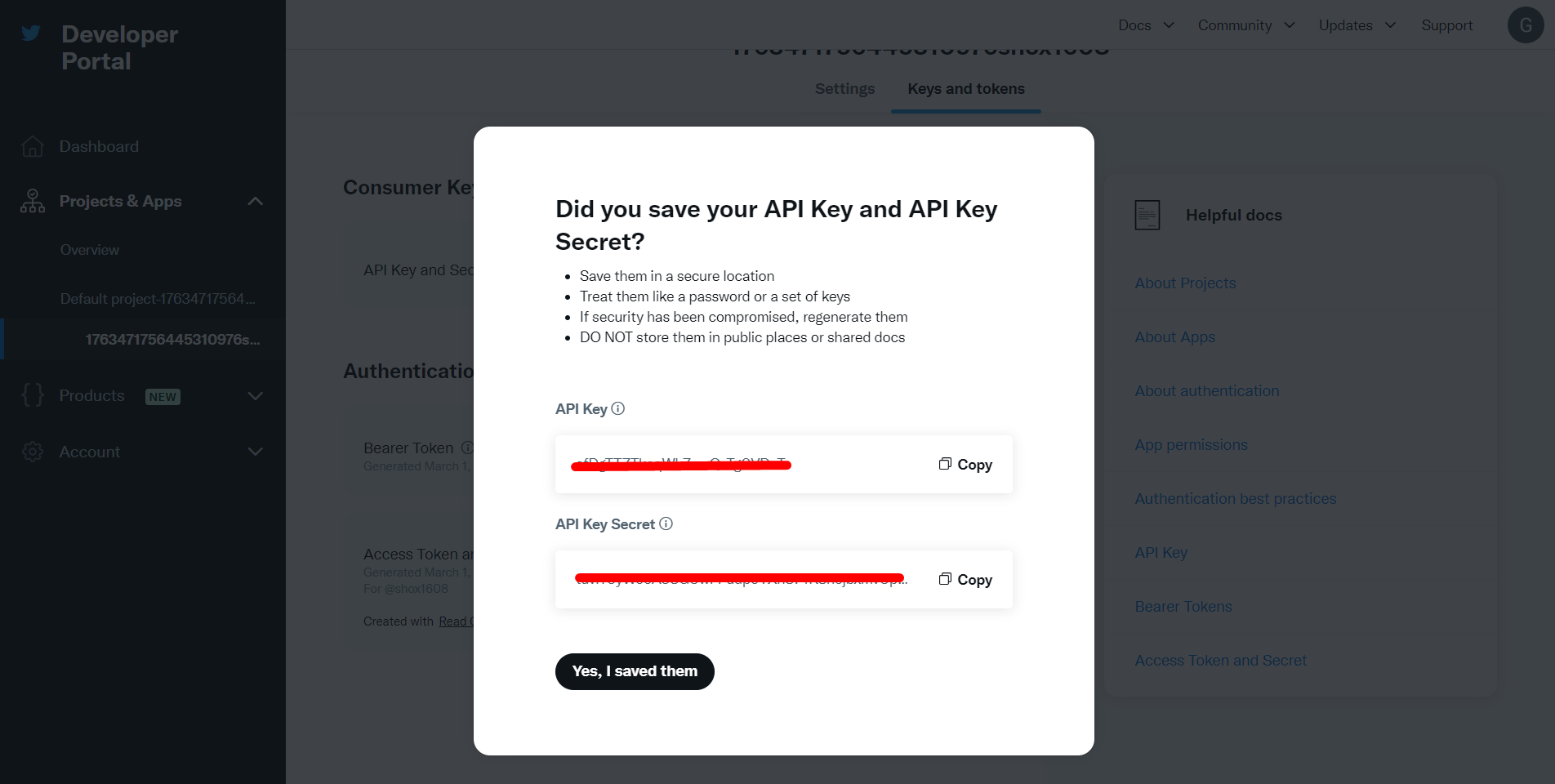Open the Docs dropdown menu
This screenshot has height=784, width=1555.
1146,25
